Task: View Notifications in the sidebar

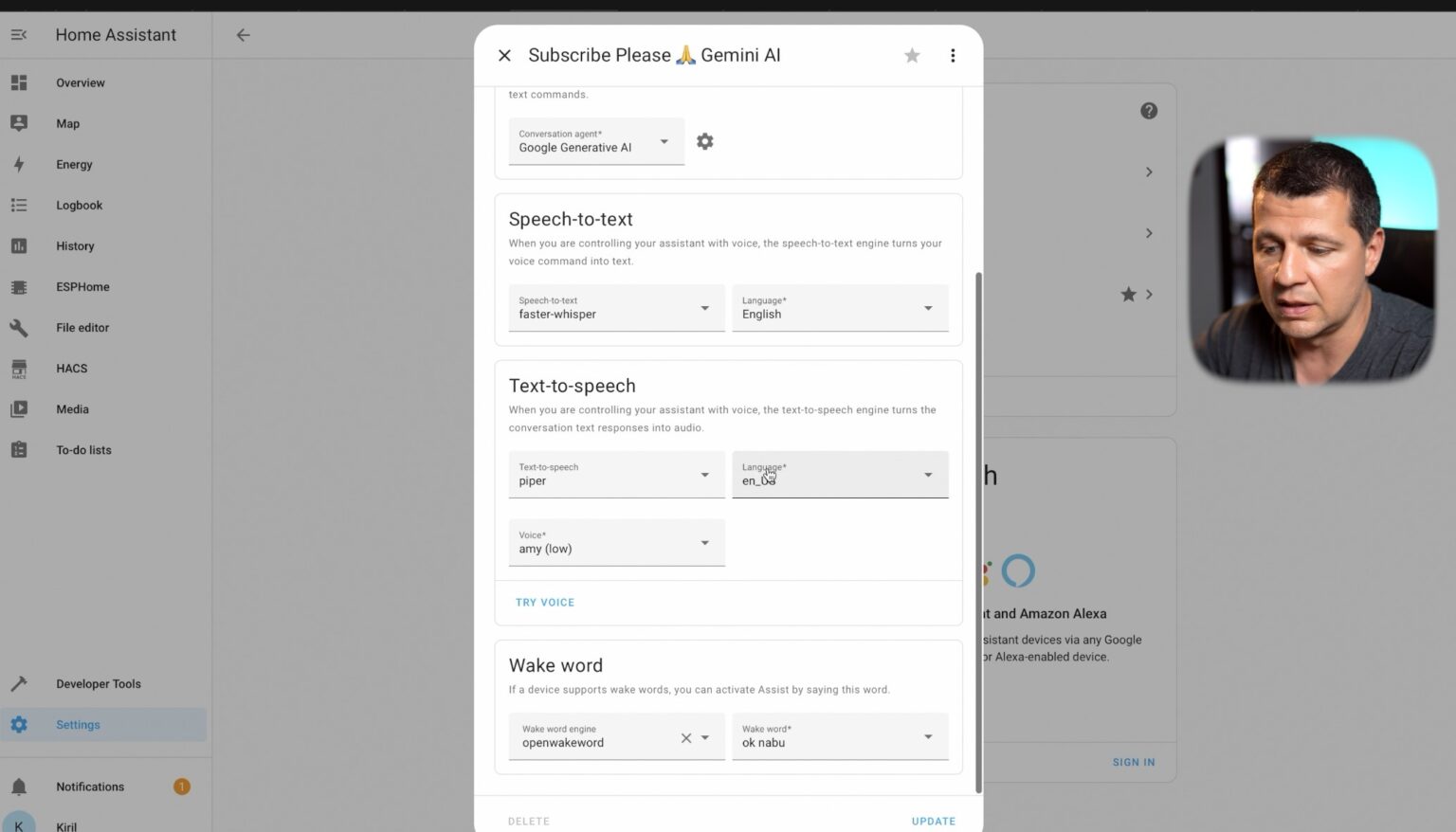Action: (x=89, y=786)
